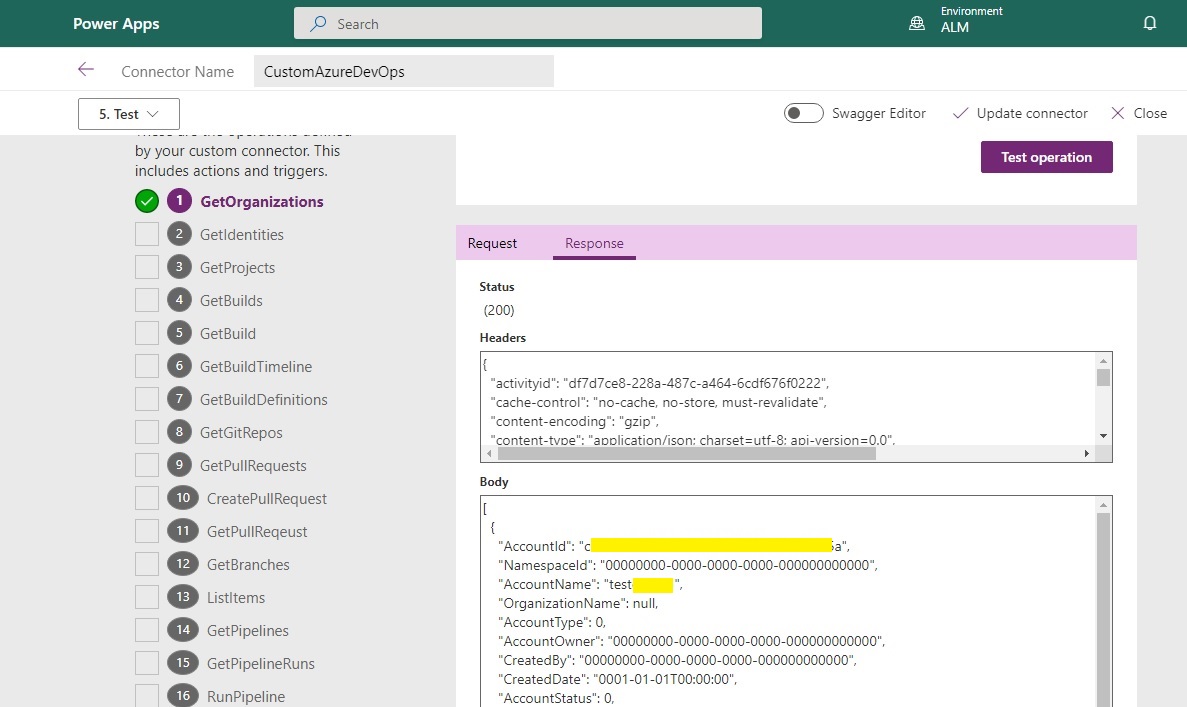Viewport: 1187px width, 707px height.
Task: Switch to the Request tab
Action: (x=491, y=242)
